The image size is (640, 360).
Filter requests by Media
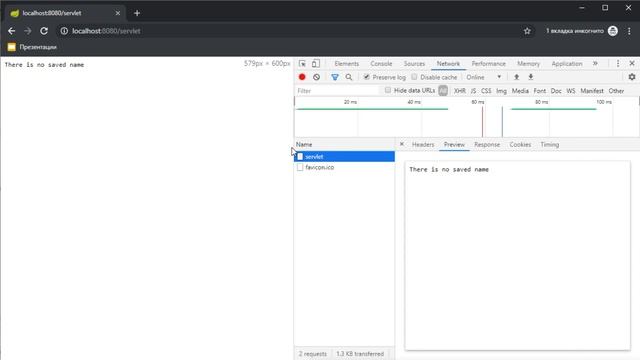[x=520, y=91]
